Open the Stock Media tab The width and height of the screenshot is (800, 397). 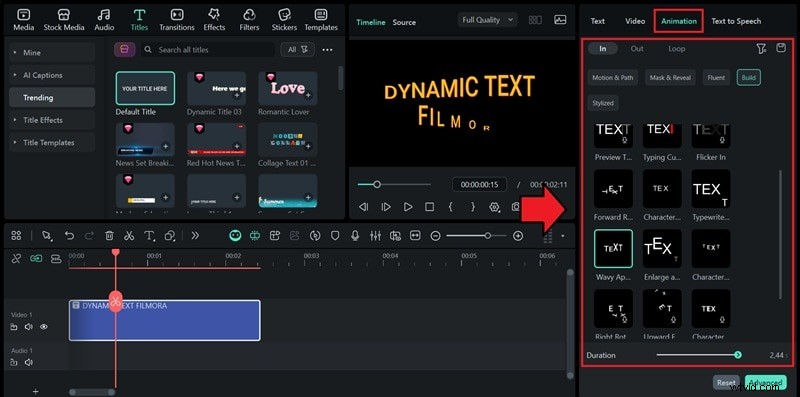point(64,20)
